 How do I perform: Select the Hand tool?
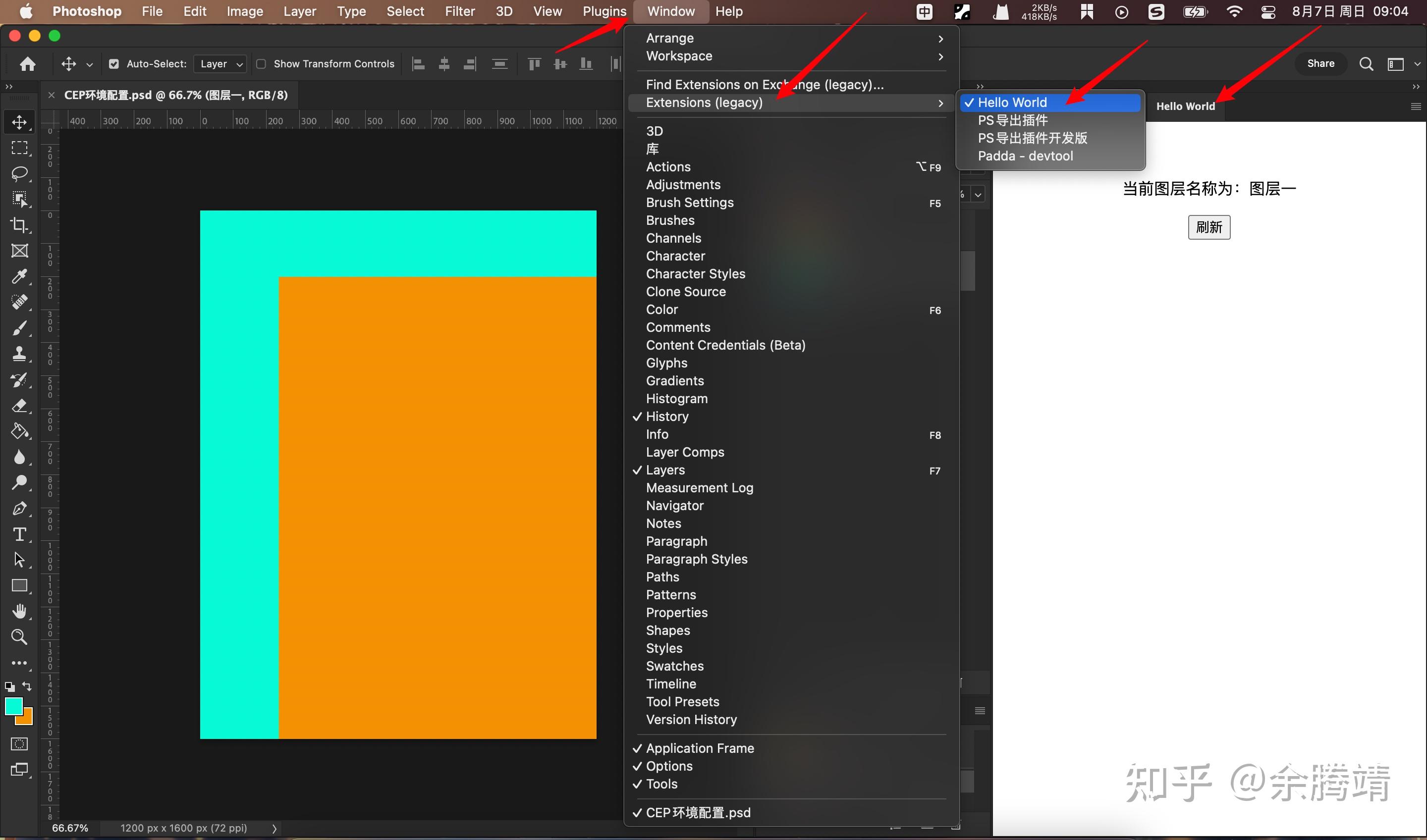click(19, 611)
